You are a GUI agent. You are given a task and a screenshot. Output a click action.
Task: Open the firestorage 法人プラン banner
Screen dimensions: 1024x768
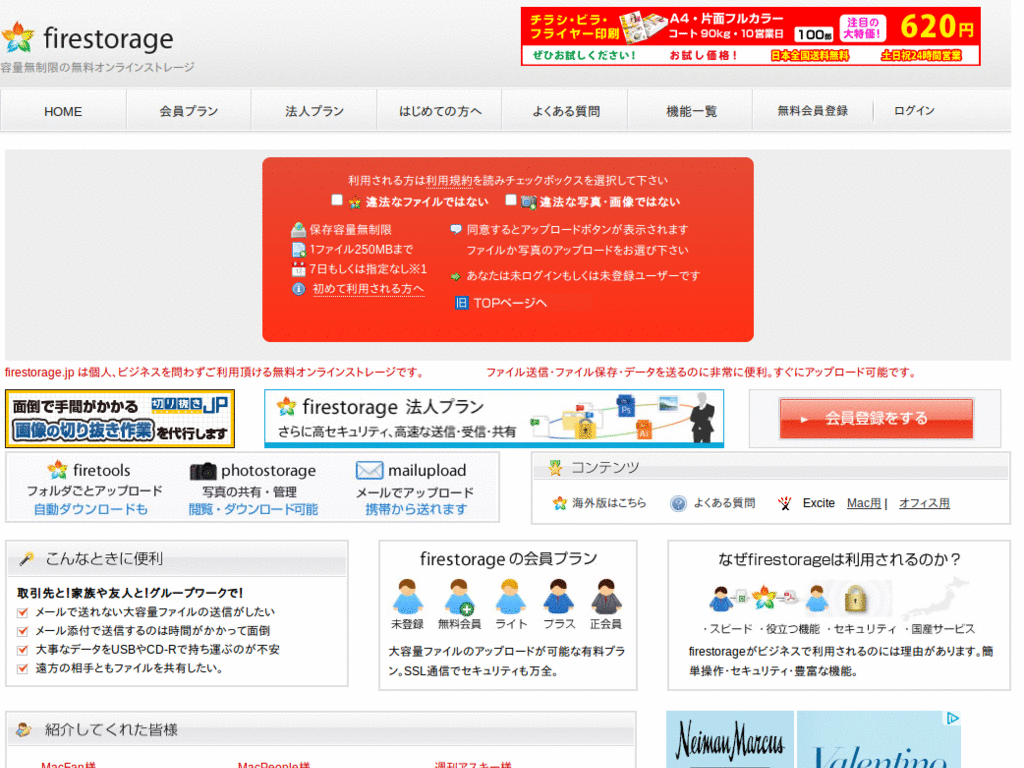click(494, 419)
